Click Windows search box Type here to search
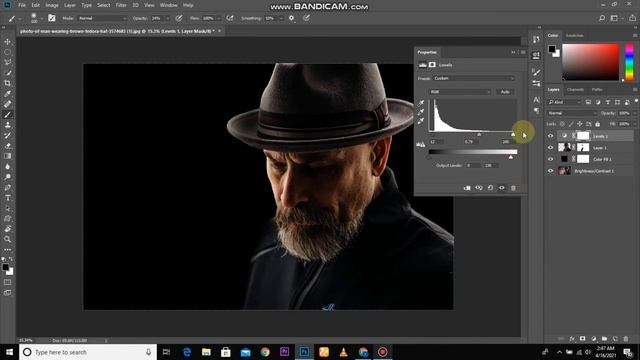 click(x=88, y=352)
